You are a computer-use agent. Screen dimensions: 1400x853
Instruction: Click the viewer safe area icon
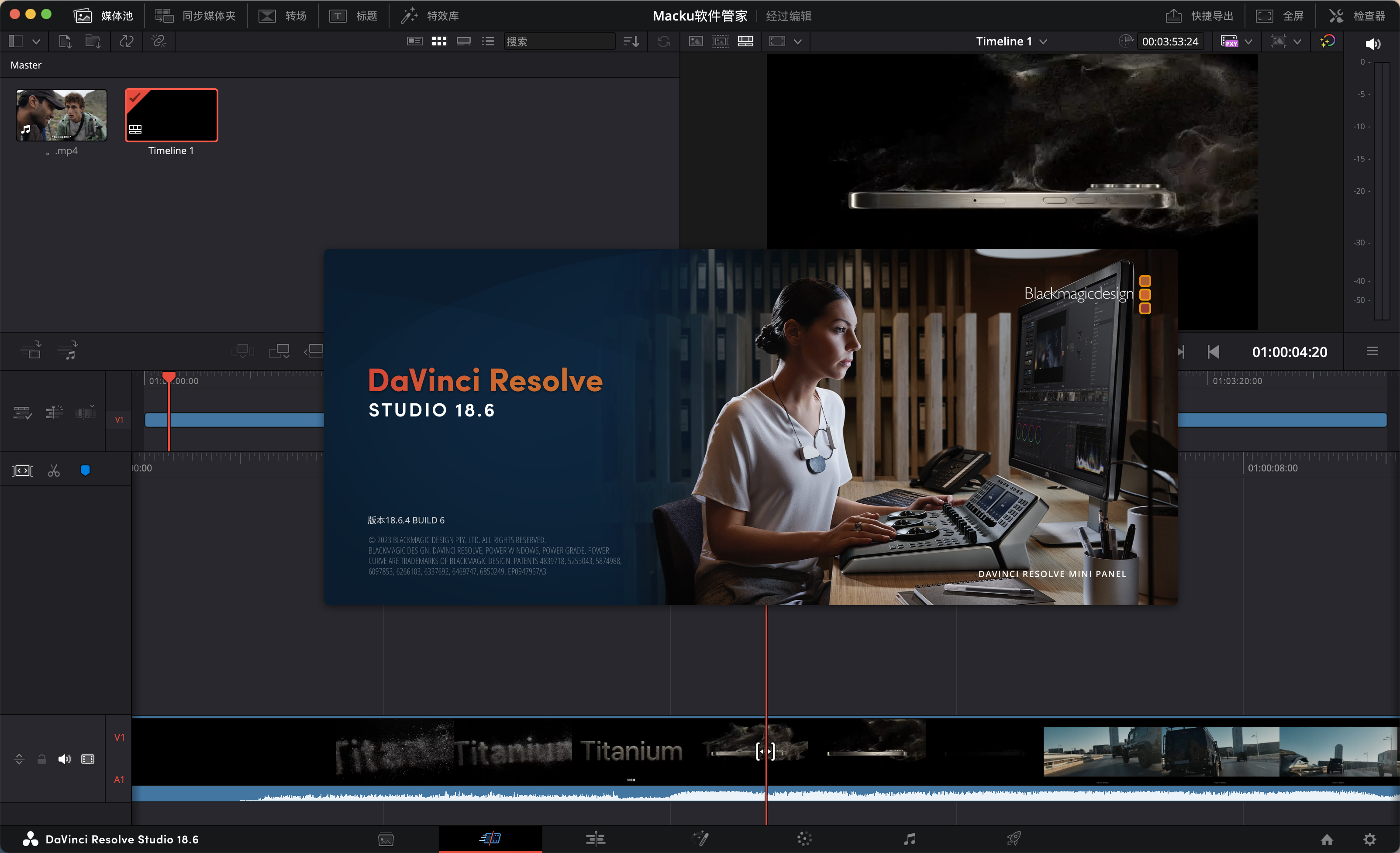[777, 41]
